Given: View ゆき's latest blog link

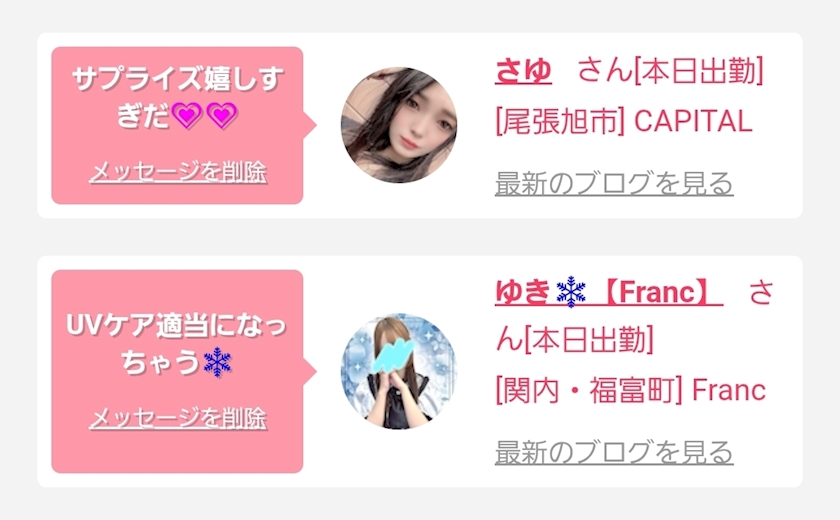Looking at the screenshot, I should [614, 453].
